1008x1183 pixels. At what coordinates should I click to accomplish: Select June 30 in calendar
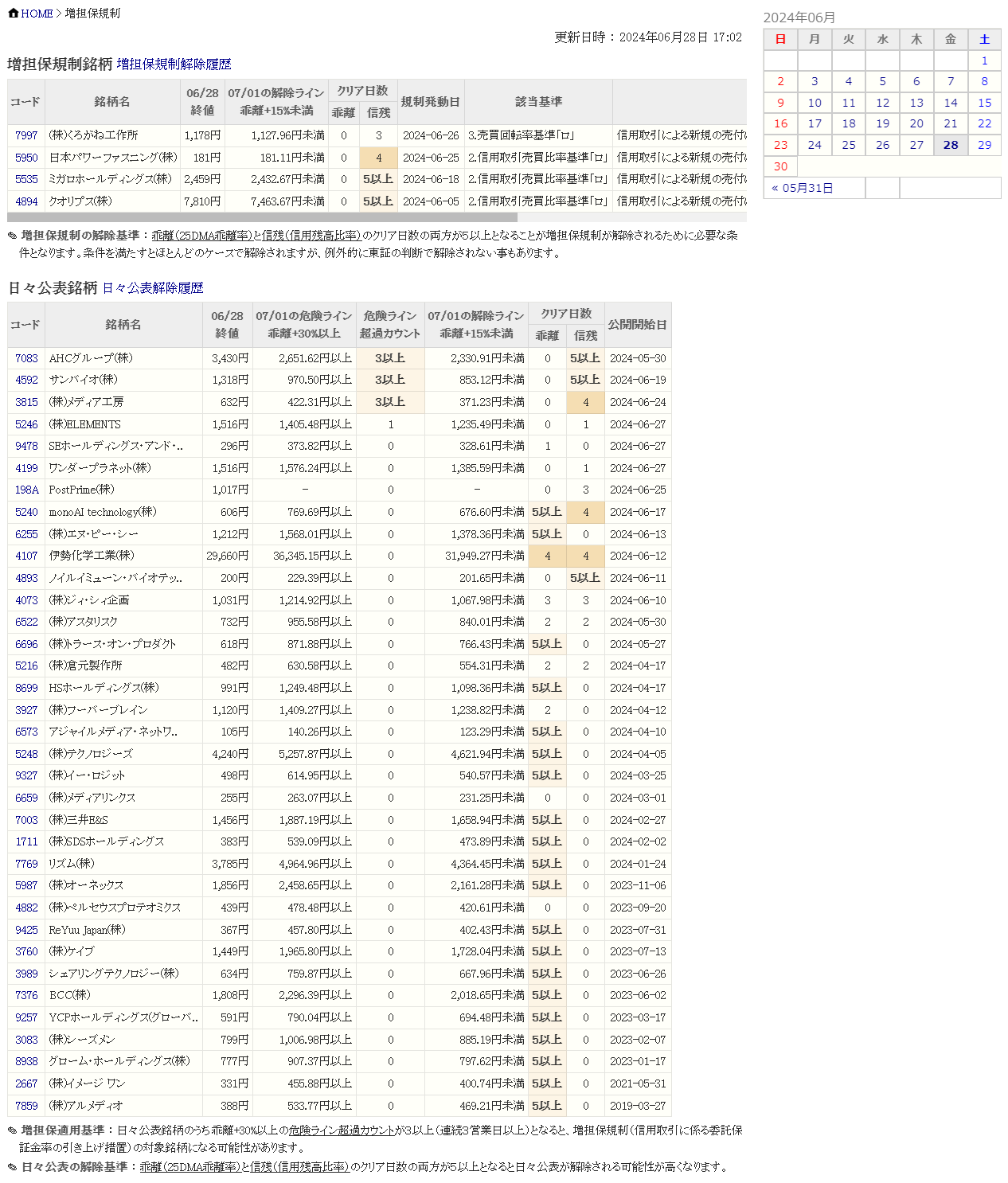[x=780, y=166]
